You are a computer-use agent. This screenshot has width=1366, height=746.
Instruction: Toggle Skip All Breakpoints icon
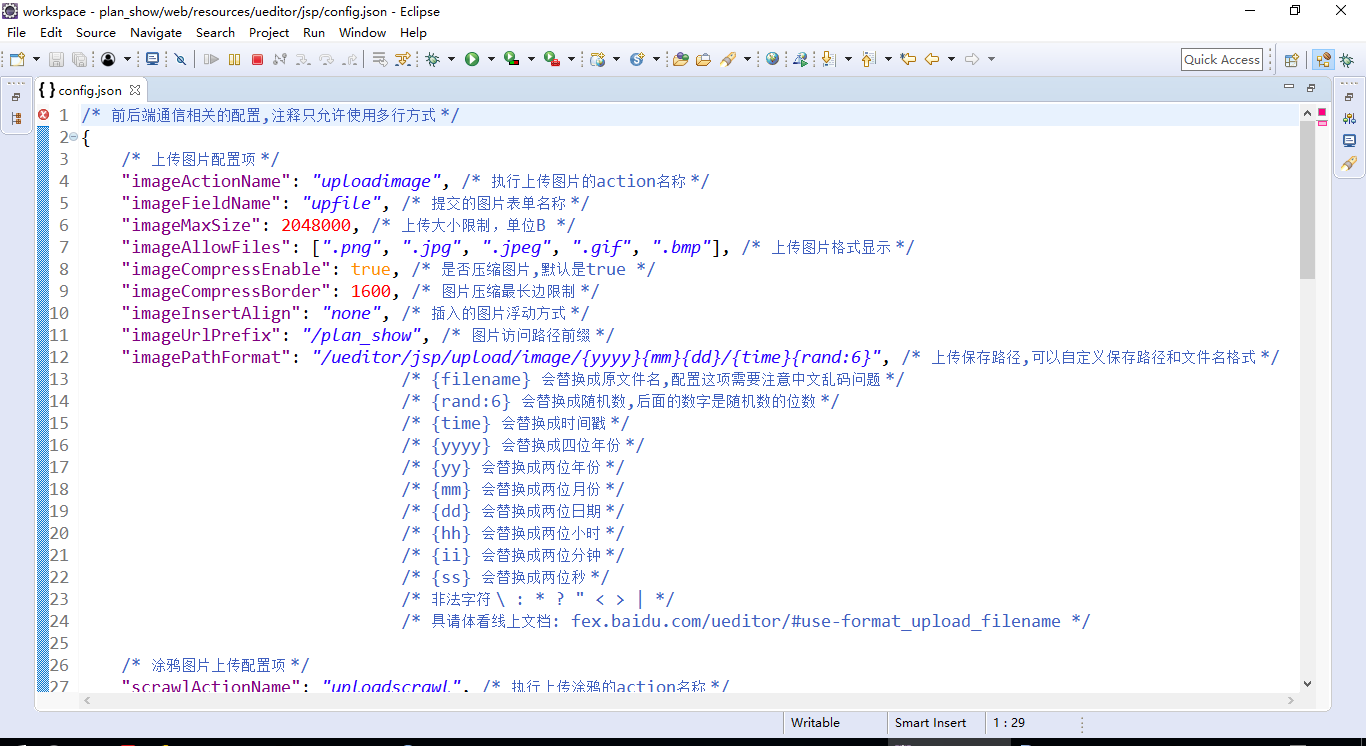pyautogui.click(x=180, y=59)
